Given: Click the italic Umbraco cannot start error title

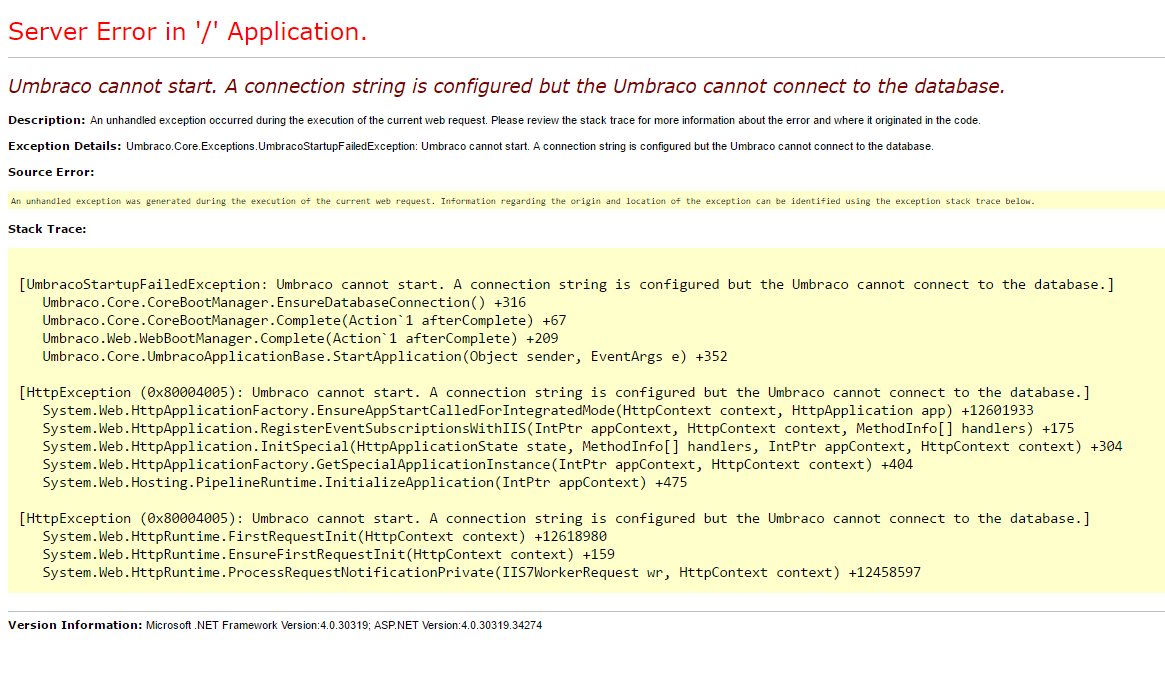Looking at the screenshot, I should 506,87.
